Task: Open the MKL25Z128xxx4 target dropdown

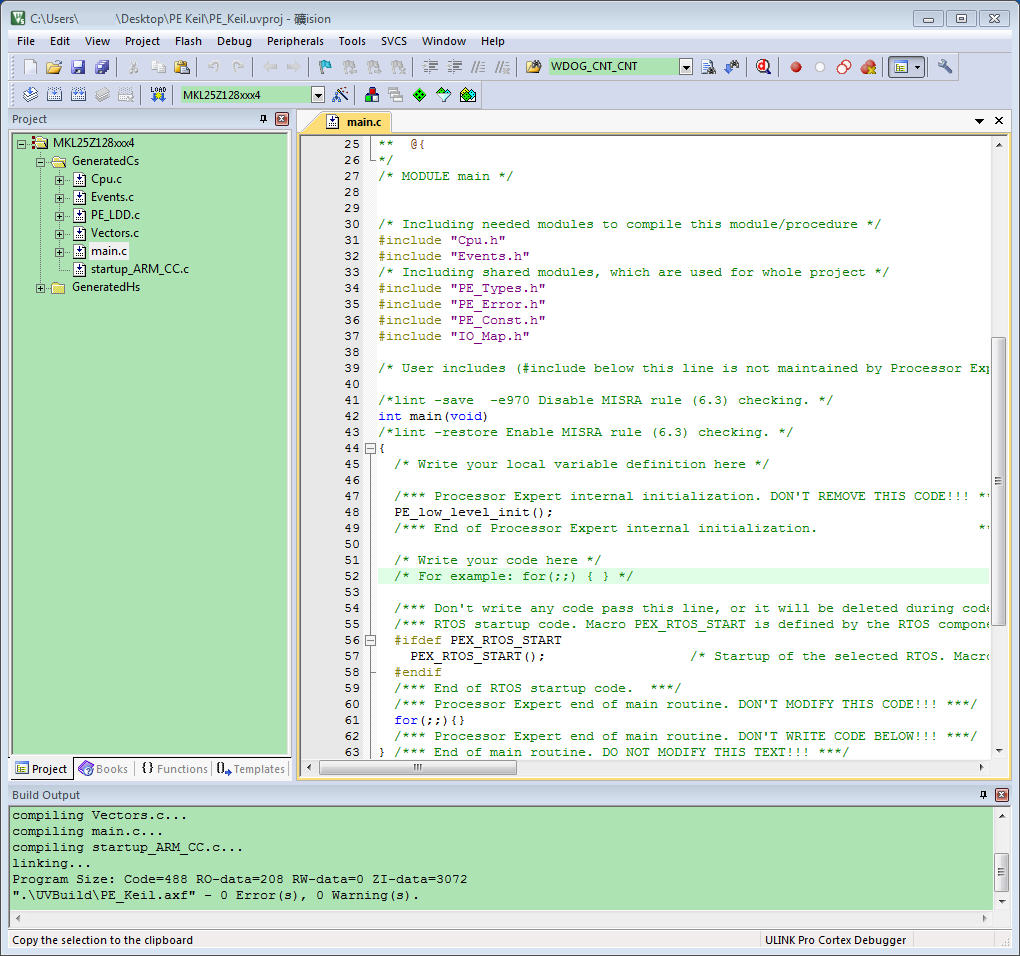Action: pos(317,95)
